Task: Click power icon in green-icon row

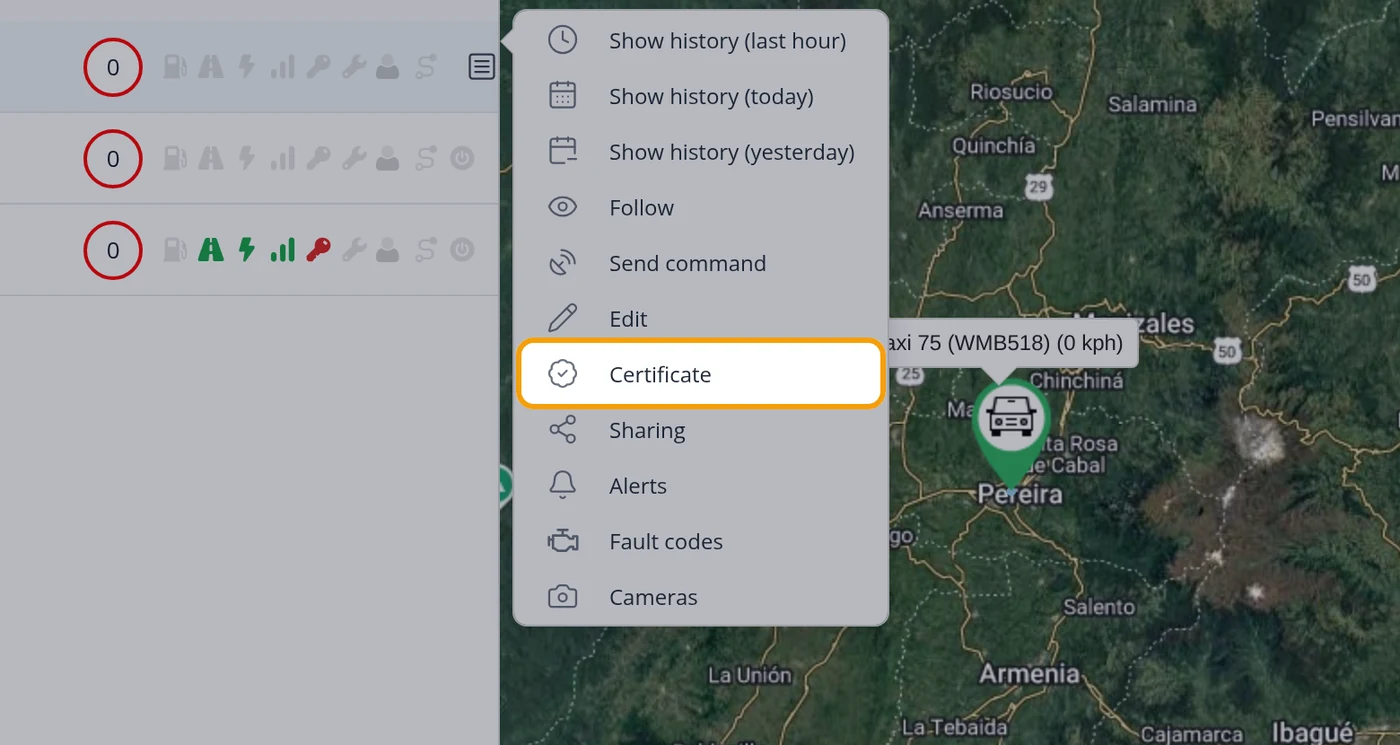Action: click(462, 250)
